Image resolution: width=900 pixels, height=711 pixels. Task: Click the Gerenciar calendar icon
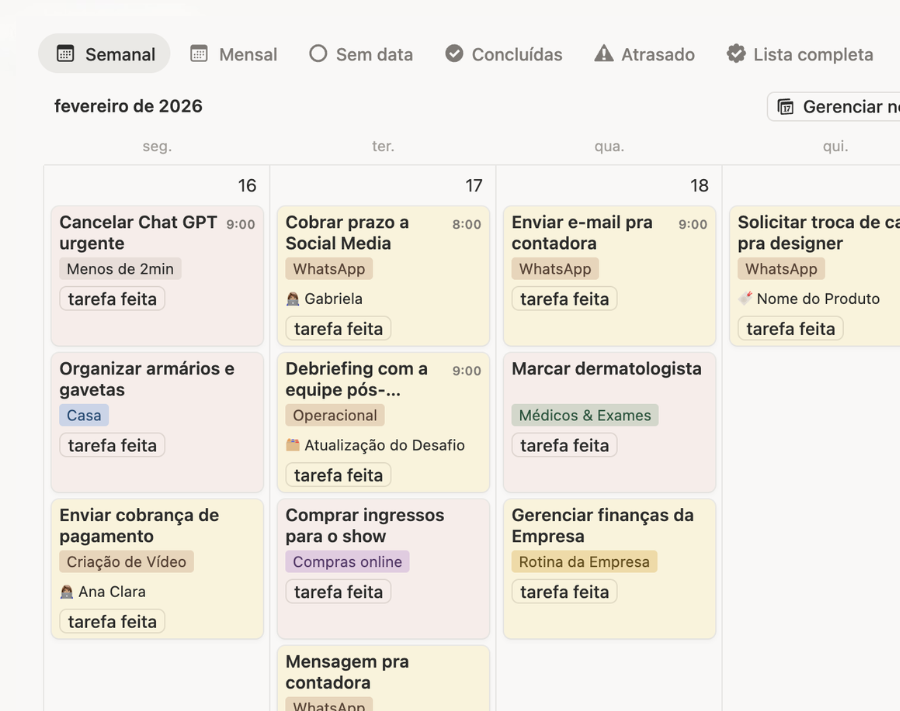786,107
